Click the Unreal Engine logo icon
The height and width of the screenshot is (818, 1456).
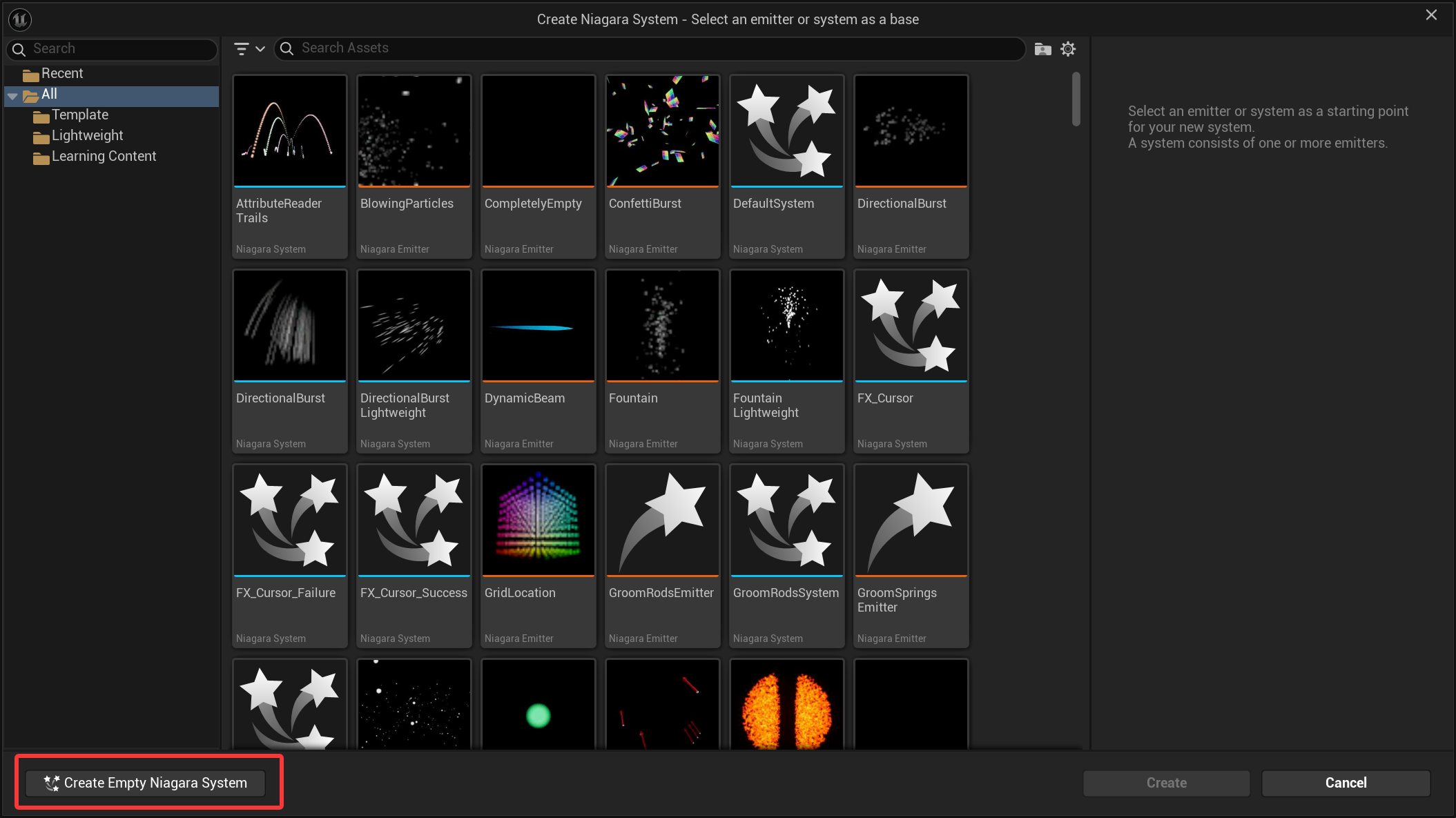point(20,19)
